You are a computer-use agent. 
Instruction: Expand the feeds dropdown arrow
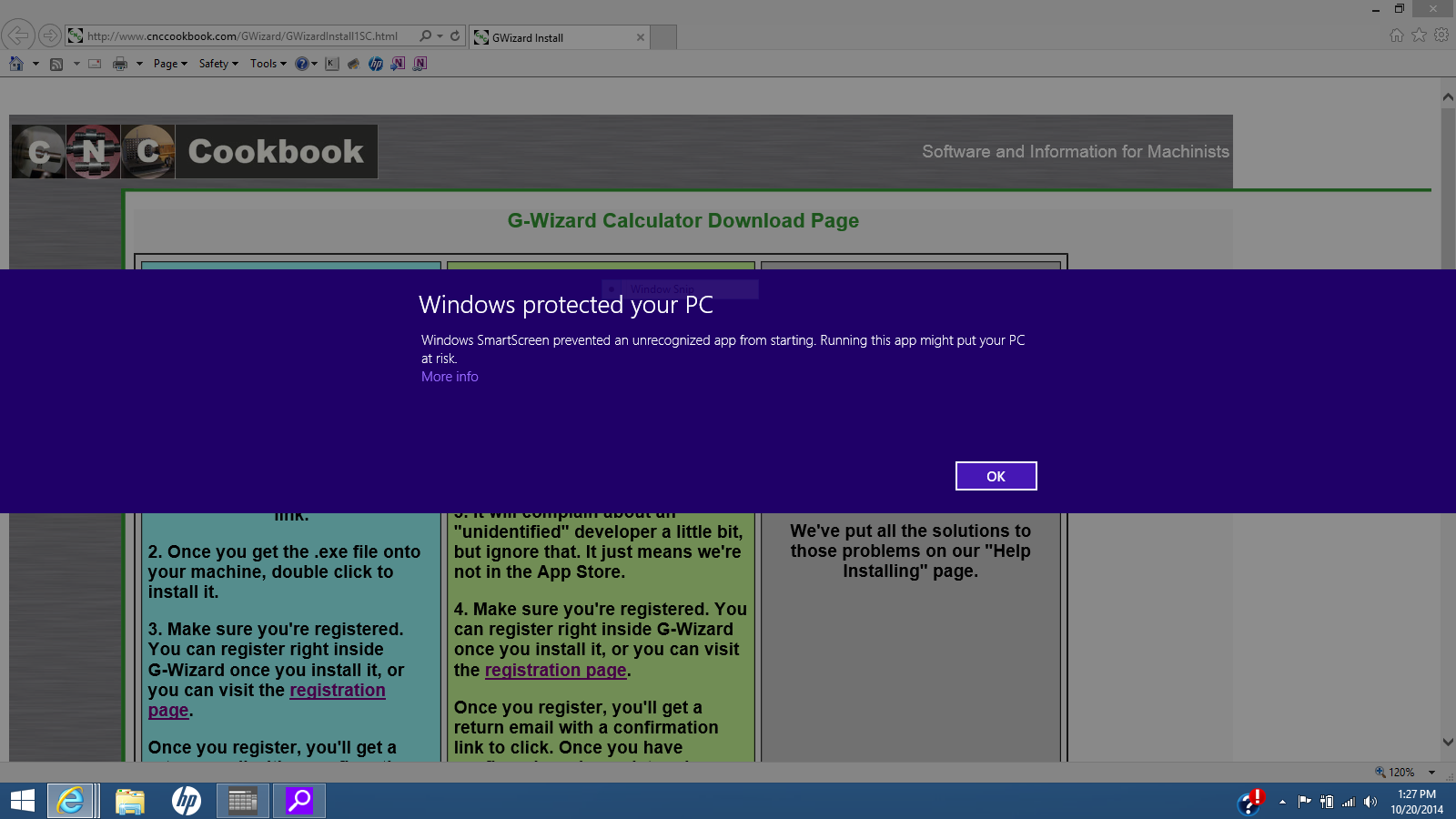[x=76, y=64]
